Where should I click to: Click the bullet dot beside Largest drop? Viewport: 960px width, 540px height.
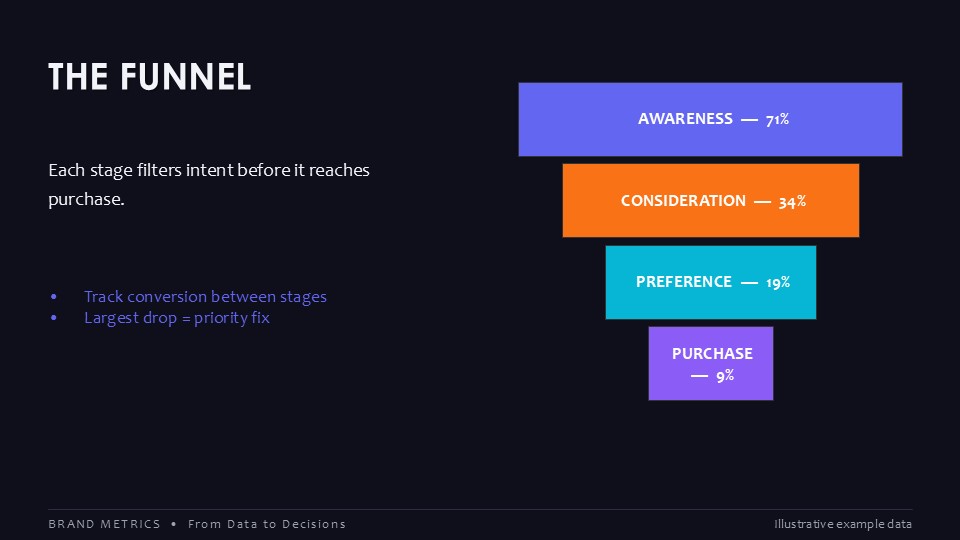tap(54, 318)
